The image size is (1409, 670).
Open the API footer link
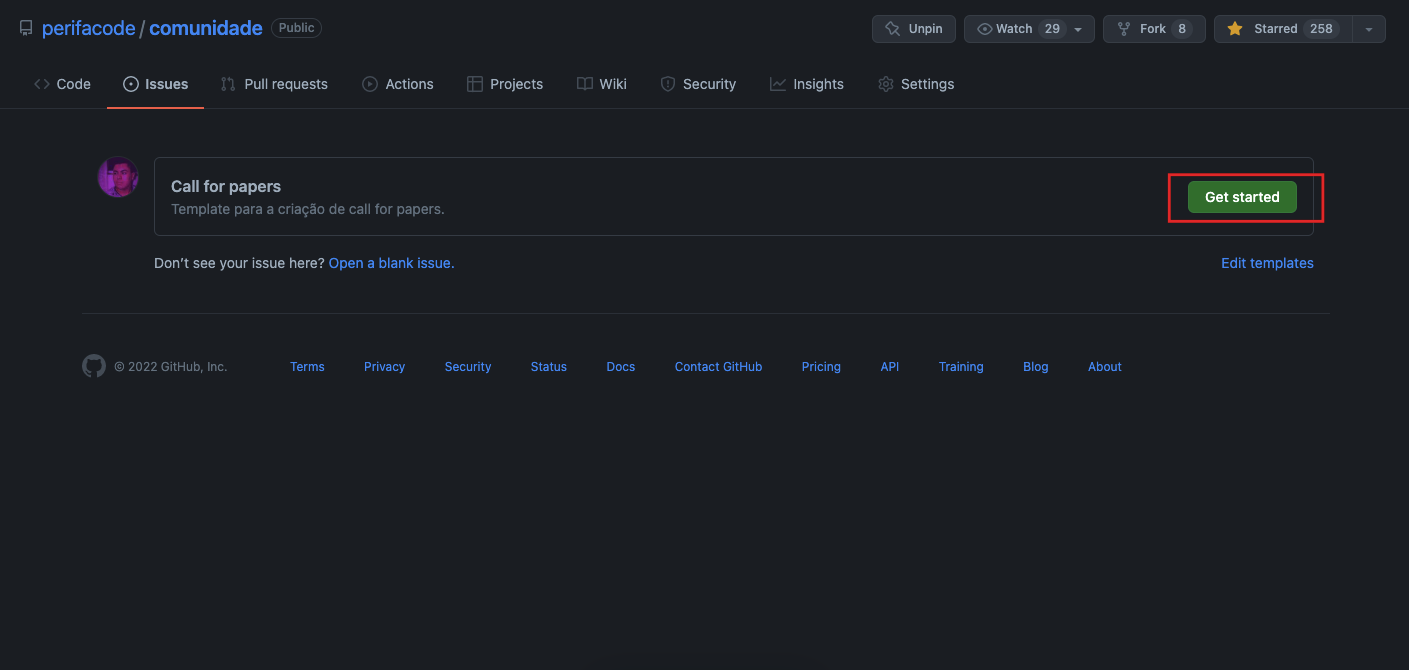[x=890, y=367]
